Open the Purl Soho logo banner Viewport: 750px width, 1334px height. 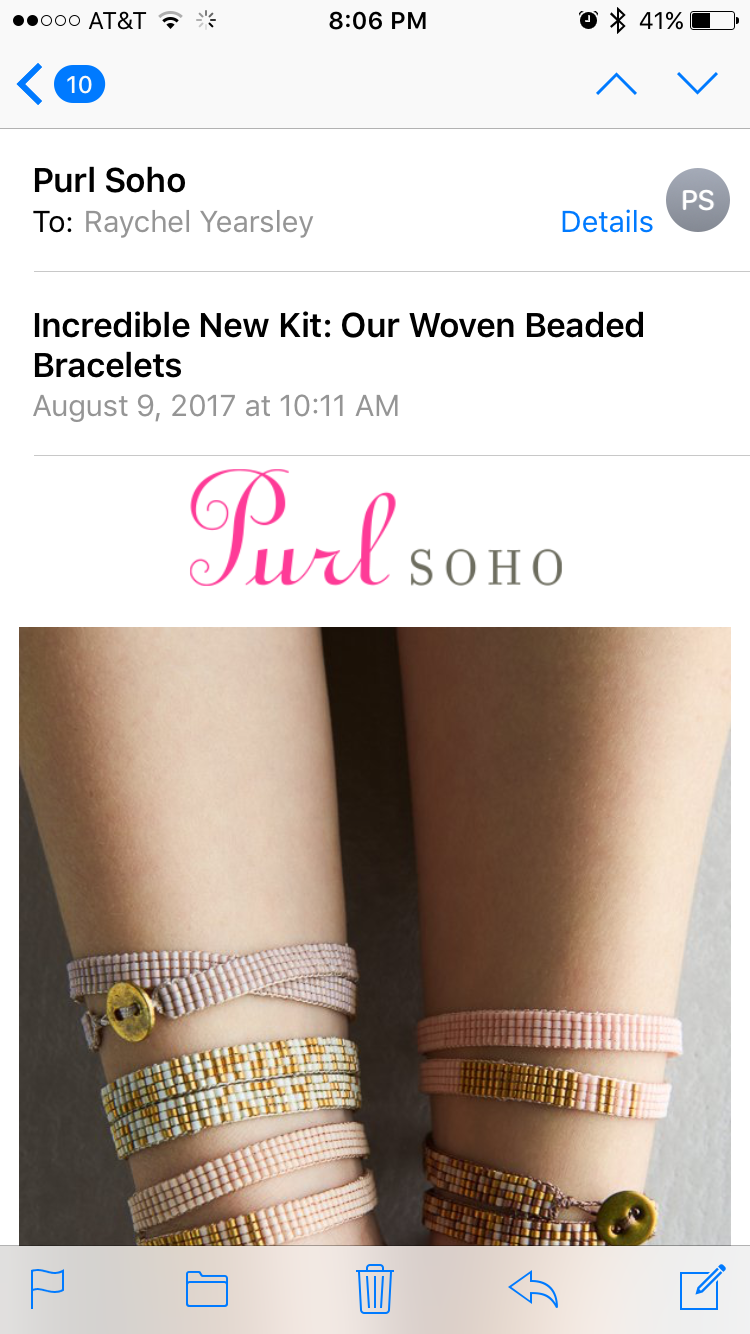(x=376, y=528)
